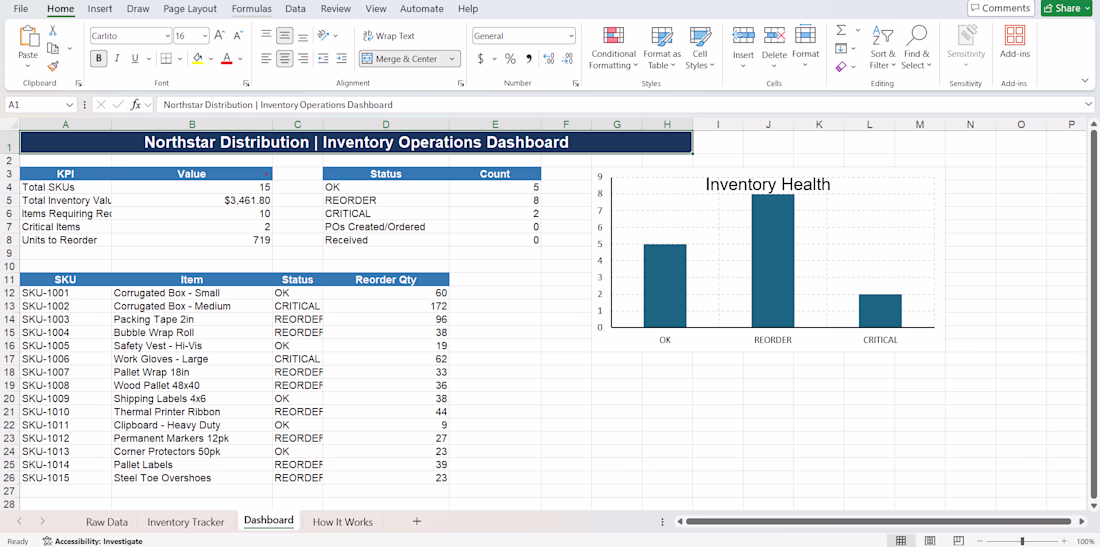Decrease font size with smaller A

(x=238, y=35)
